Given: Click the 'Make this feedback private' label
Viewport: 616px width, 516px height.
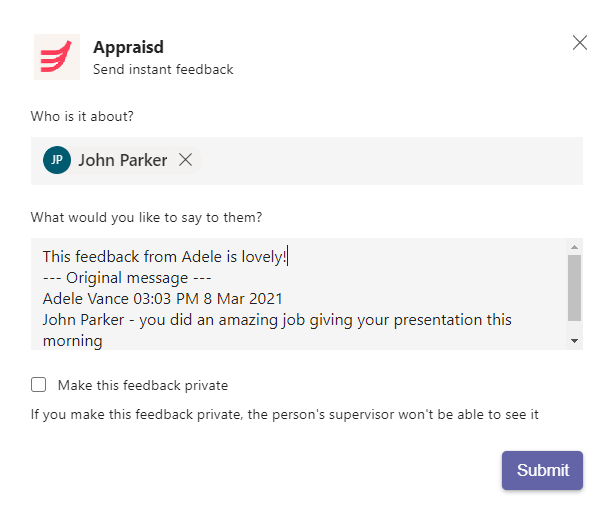Looking at the screenshot, I should 143,385.
